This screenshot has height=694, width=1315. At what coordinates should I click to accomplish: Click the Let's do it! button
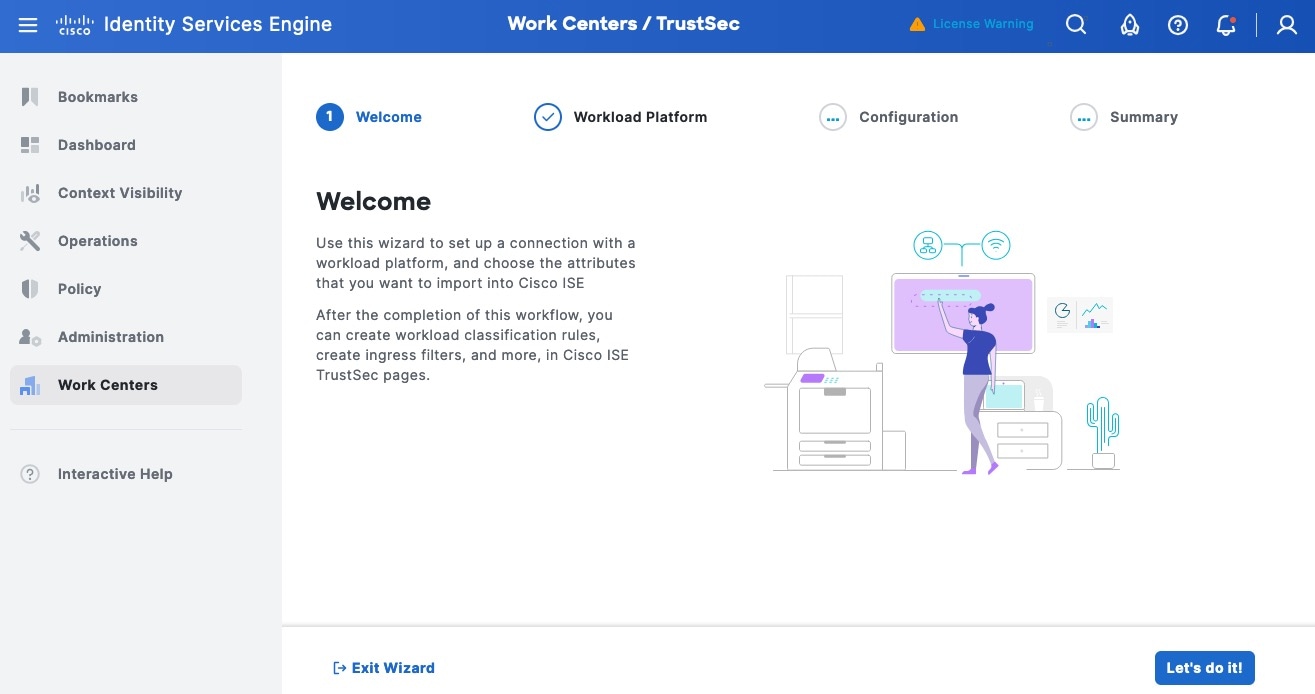click(x=1204, y=668)
